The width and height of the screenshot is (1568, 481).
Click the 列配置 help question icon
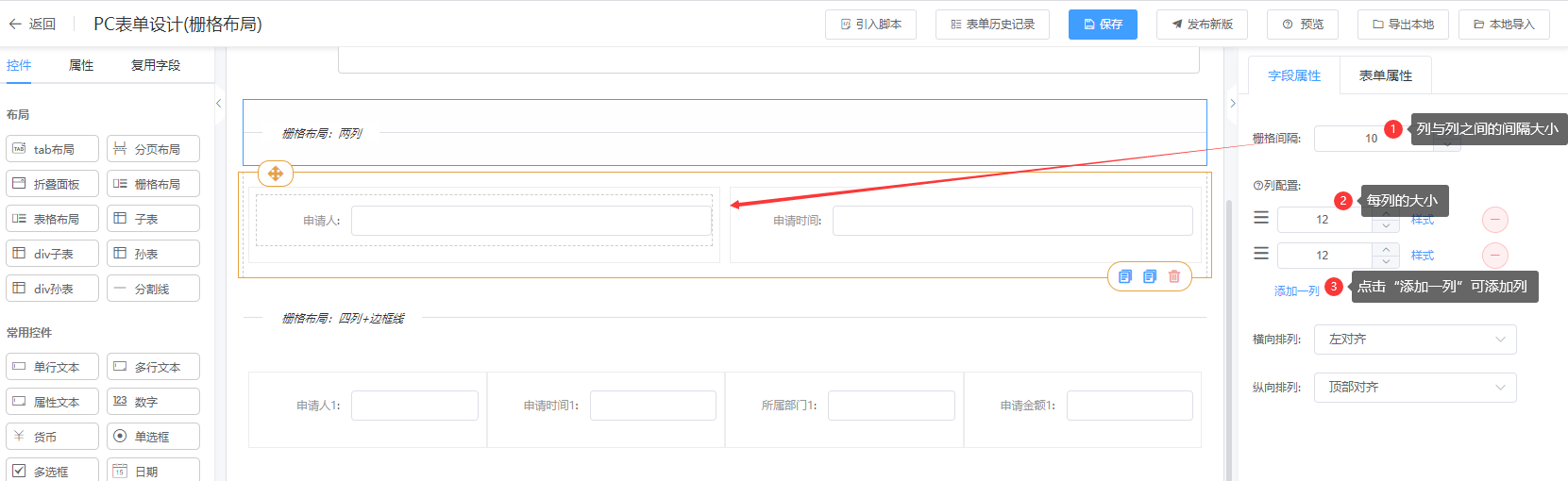pos(1257,186)
